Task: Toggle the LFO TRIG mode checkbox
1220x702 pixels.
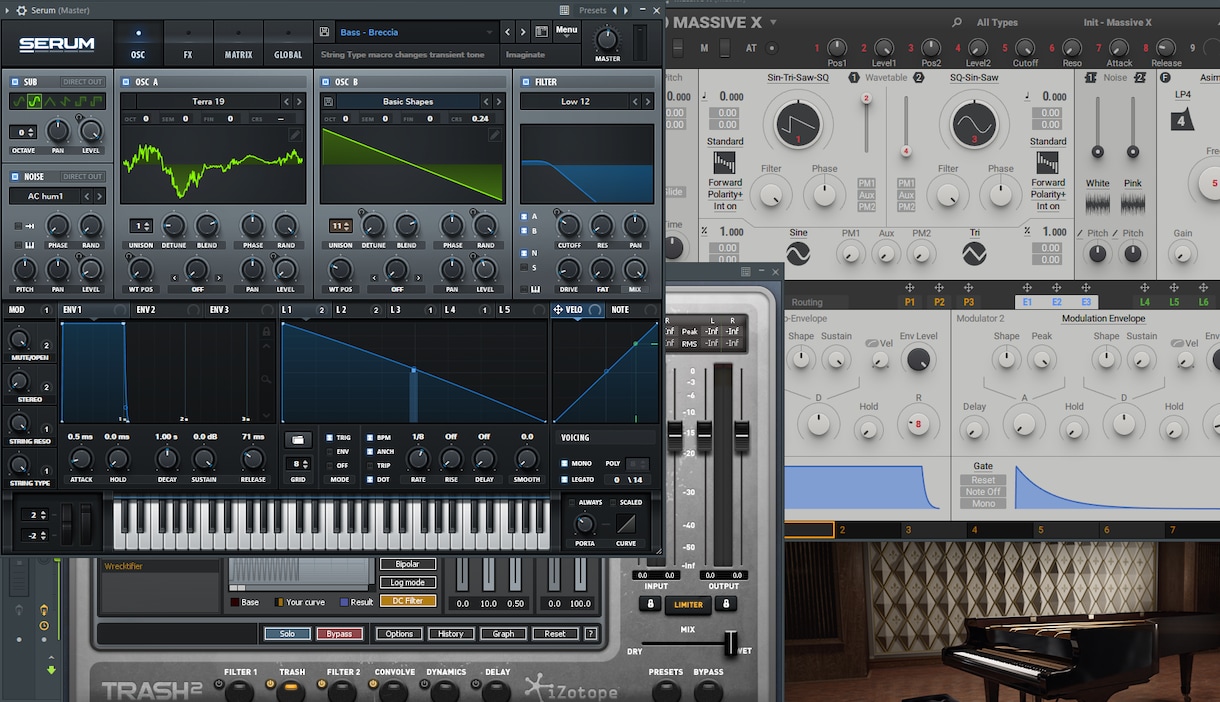Action: (x=329, y=437)
